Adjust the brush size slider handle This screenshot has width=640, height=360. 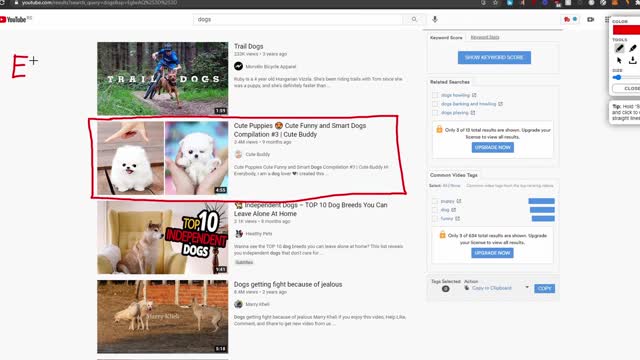pos(618,78)
